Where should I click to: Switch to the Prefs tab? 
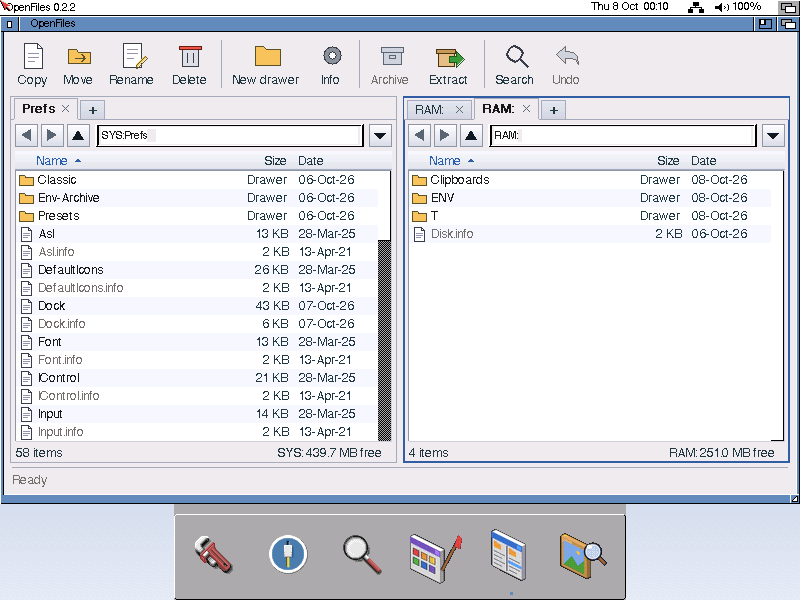(x=39, y=109)
